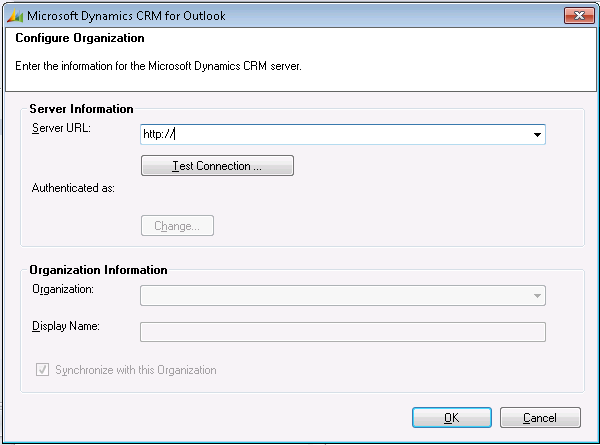Click the Organization Information group title

tap(98, 270)
